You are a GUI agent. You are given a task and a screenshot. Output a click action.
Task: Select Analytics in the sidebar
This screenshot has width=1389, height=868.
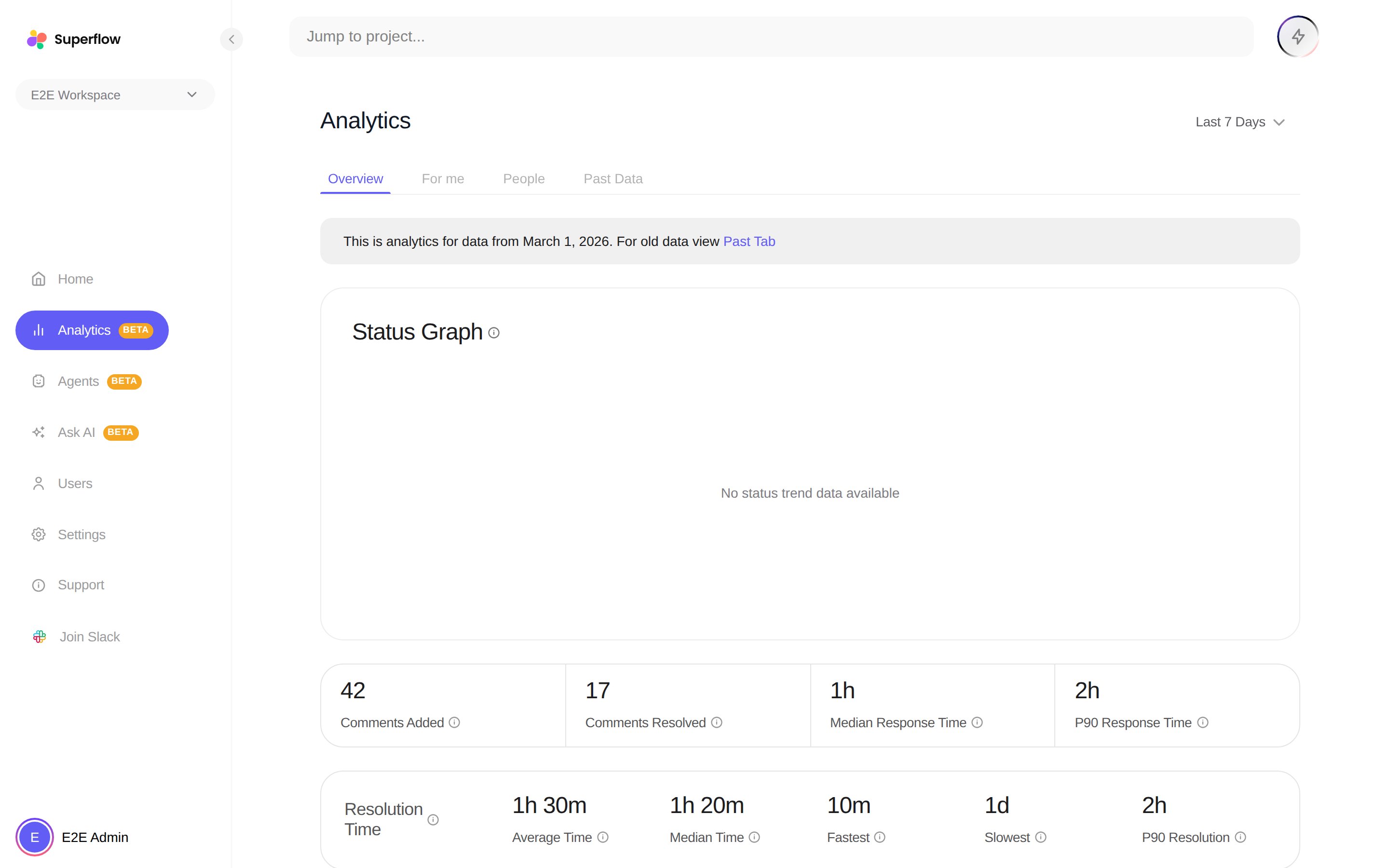(x=92, y=330)
